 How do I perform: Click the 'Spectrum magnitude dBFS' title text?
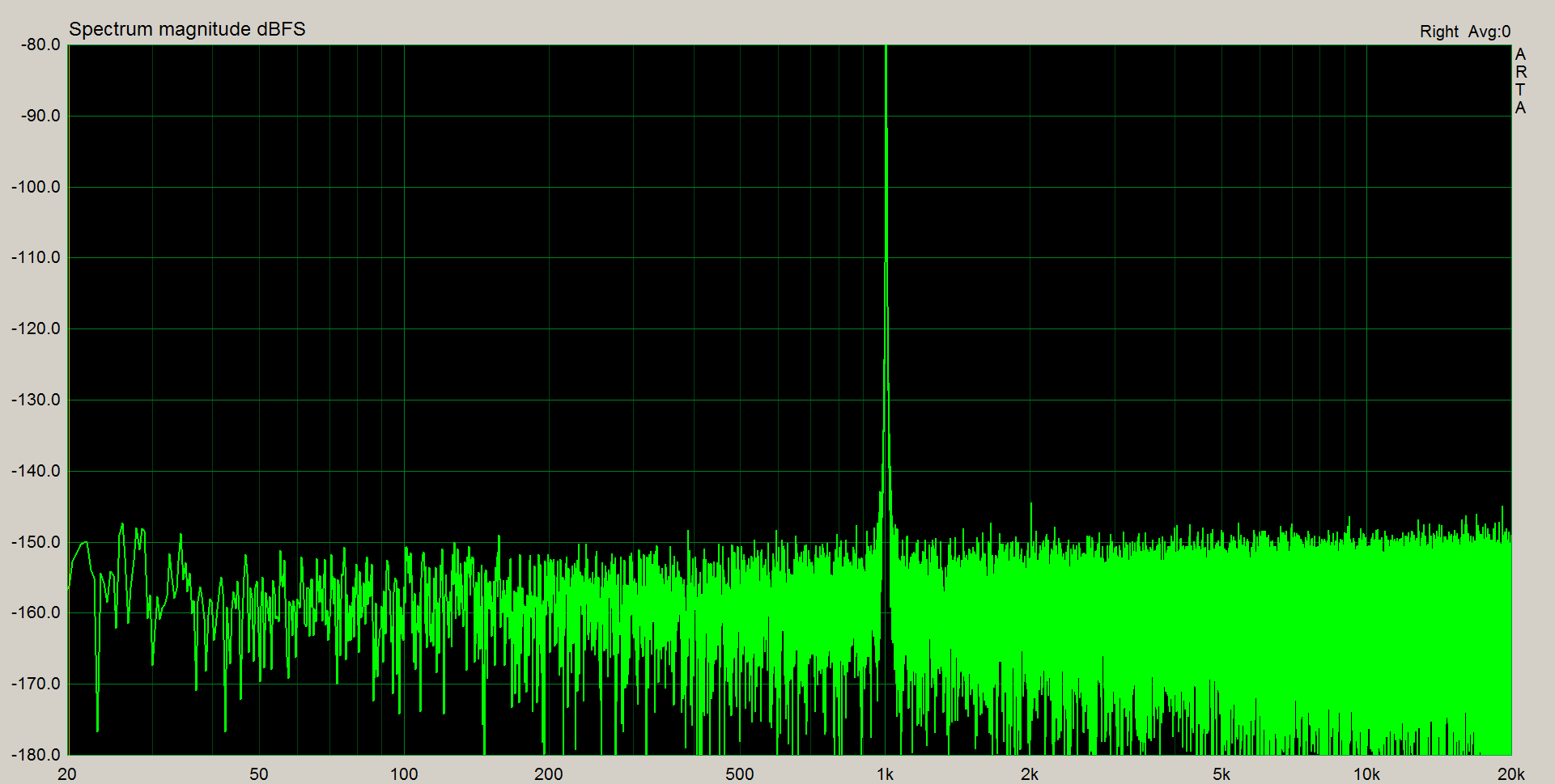187,29
